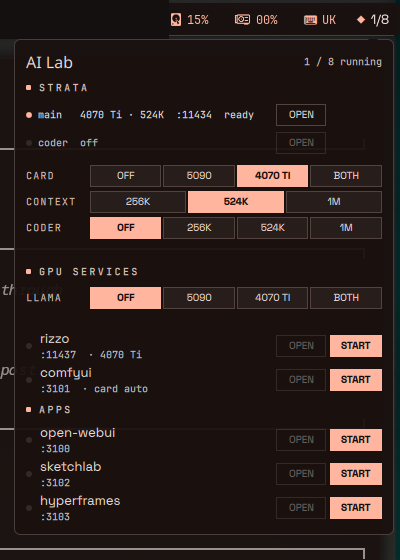The image size is (400, 560).
Task: Start hyperframes app
Action: [x=356, y=508]
